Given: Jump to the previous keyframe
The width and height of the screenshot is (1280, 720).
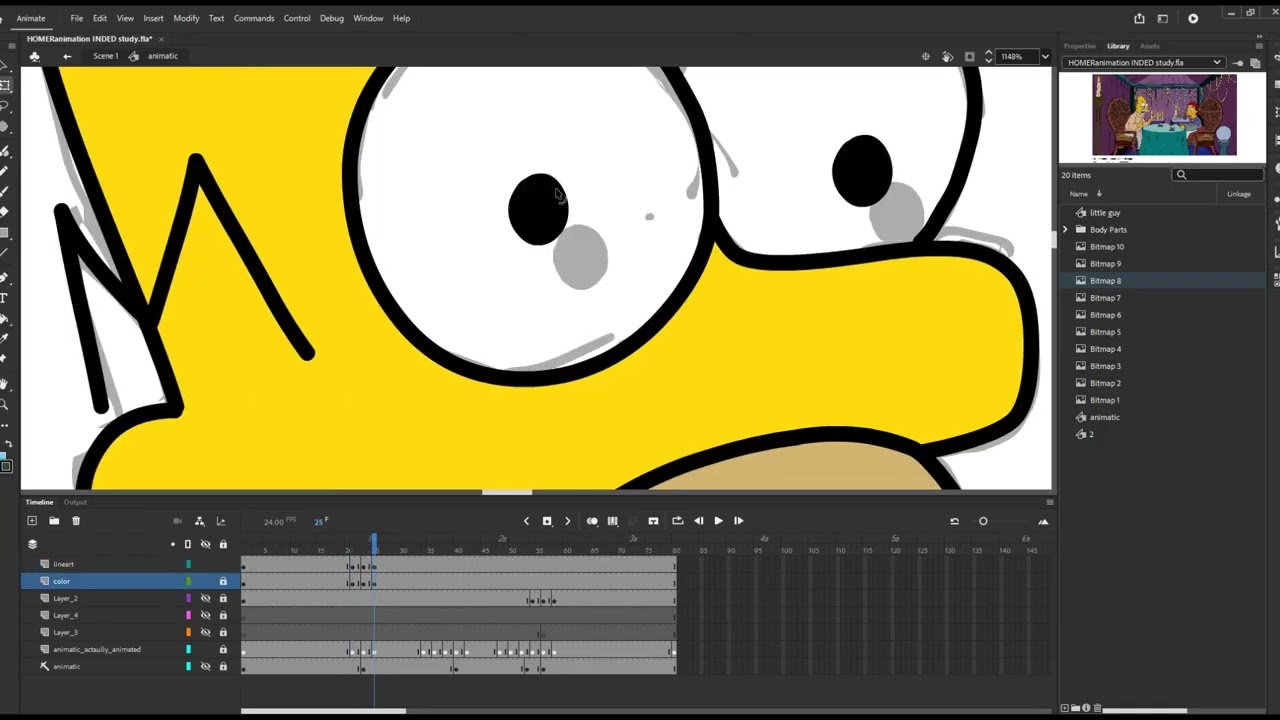Looking at the screenshot, I should click(x=526, y=521).
